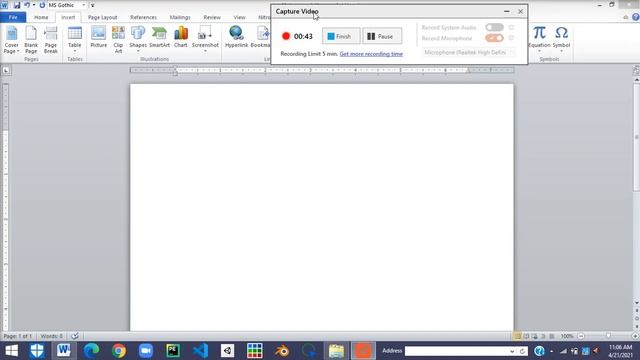
Task: Insert a Hyperlink
Action: click(x=237, y=37)
